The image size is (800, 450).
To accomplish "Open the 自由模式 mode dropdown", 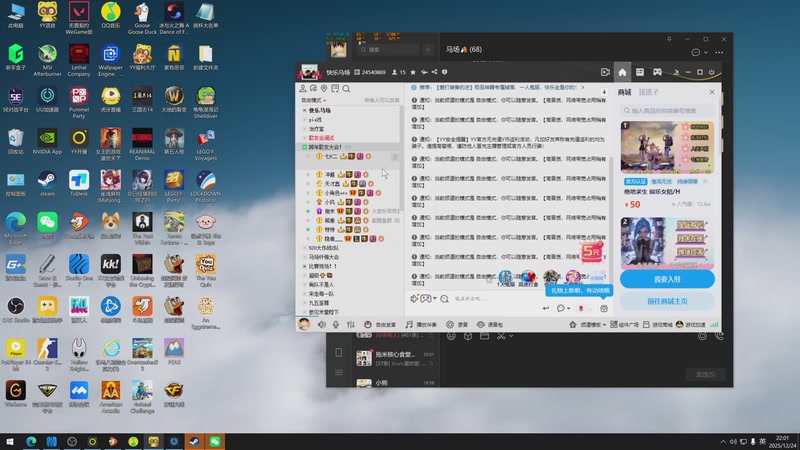I will (314, 101).
